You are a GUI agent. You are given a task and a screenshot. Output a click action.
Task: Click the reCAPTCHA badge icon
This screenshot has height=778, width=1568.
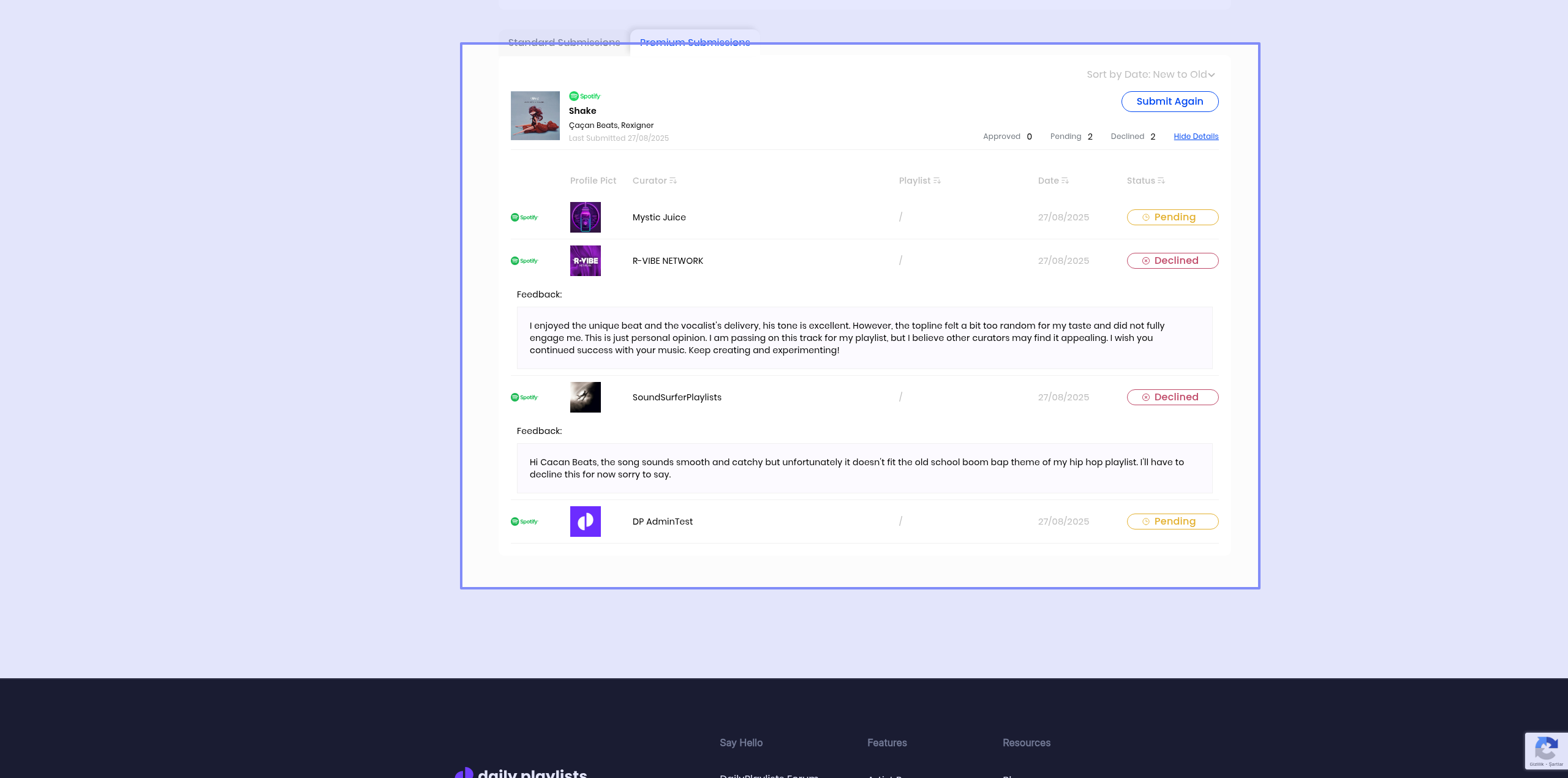coord(1546,749)
